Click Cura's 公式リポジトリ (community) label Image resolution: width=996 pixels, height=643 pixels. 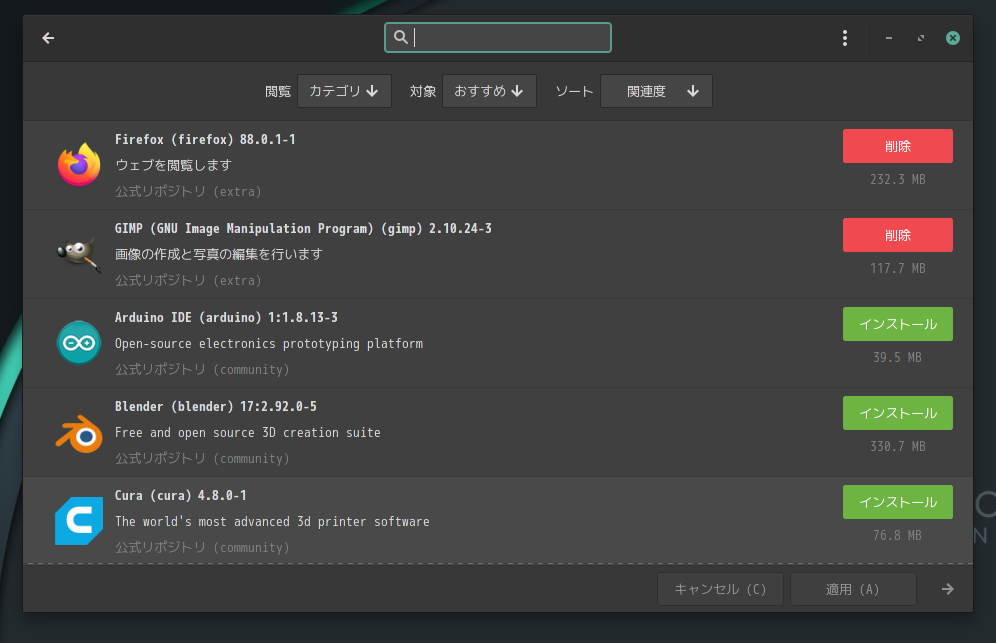coord(202,547)
